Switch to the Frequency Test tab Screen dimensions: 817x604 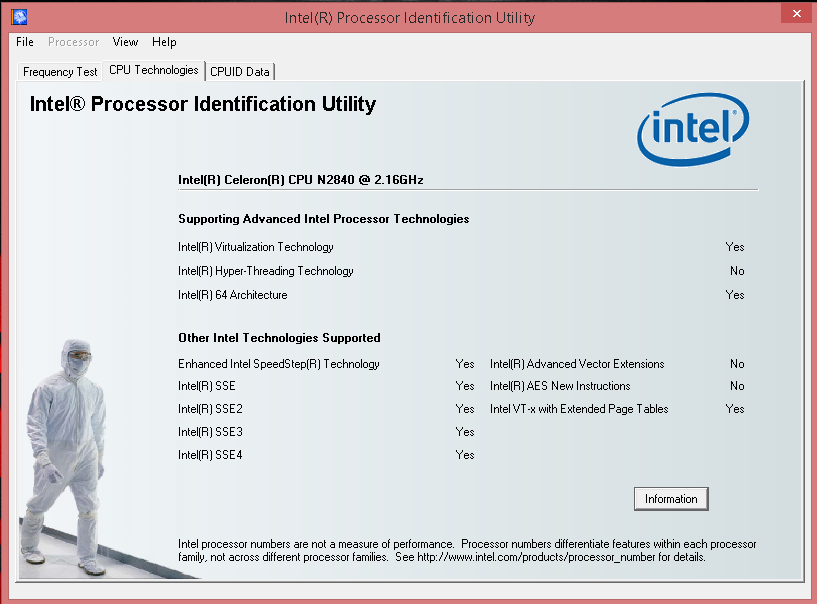point(60,72)
